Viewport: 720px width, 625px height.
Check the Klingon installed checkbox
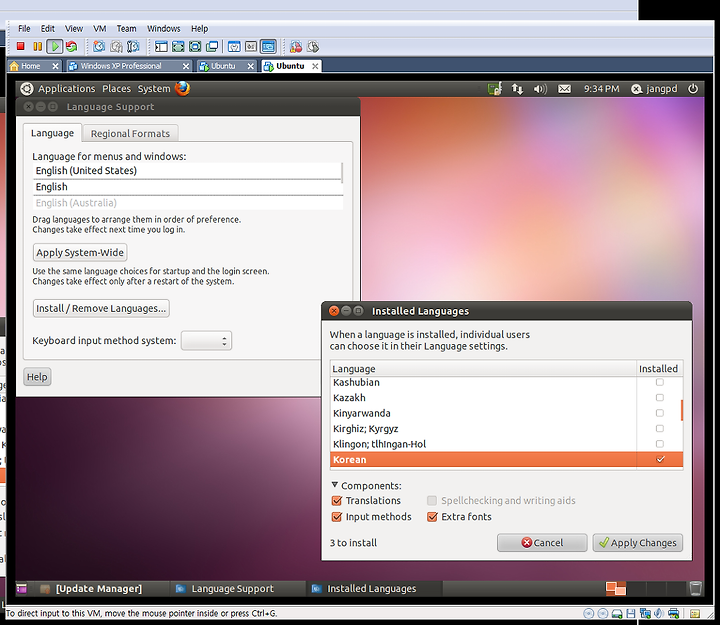[660, 444]
